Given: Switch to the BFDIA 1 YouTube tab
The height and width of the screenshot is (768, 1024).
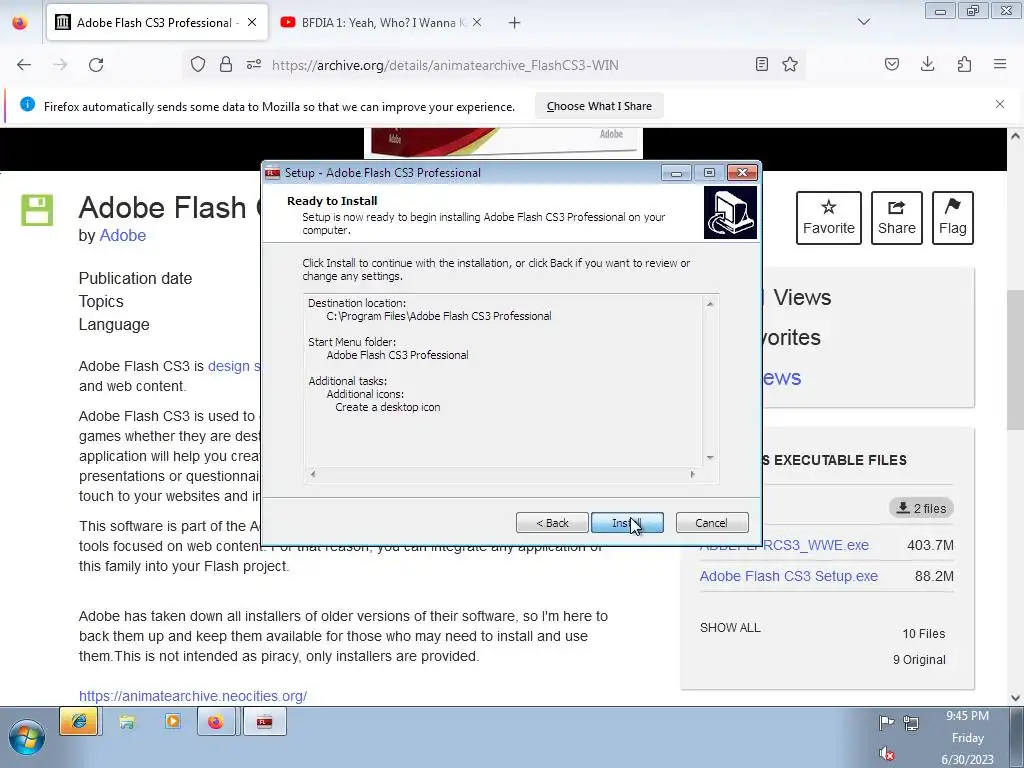Looking at the screenshot, I should pyautogui.click(x=382, y=23).
